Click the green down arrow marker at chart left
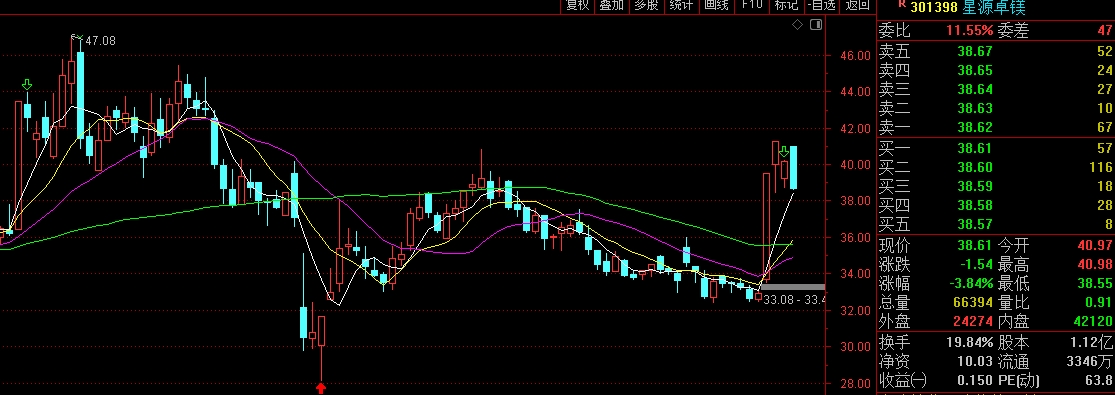Image resolution: width=1115 pixels, height=395 pixels. click(28, 85)
